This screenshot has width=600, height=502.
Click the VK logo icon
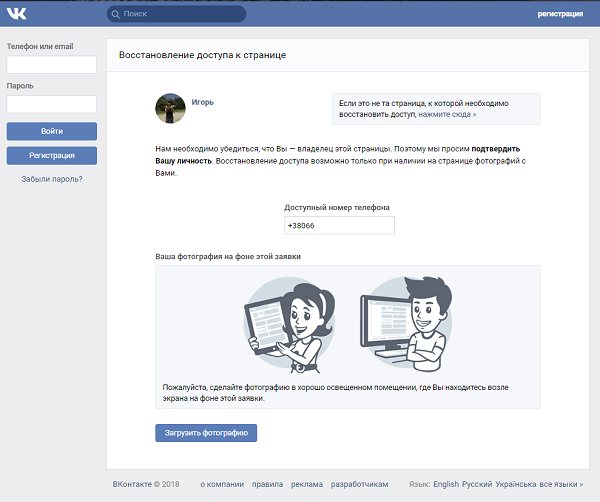pos(16,14)
